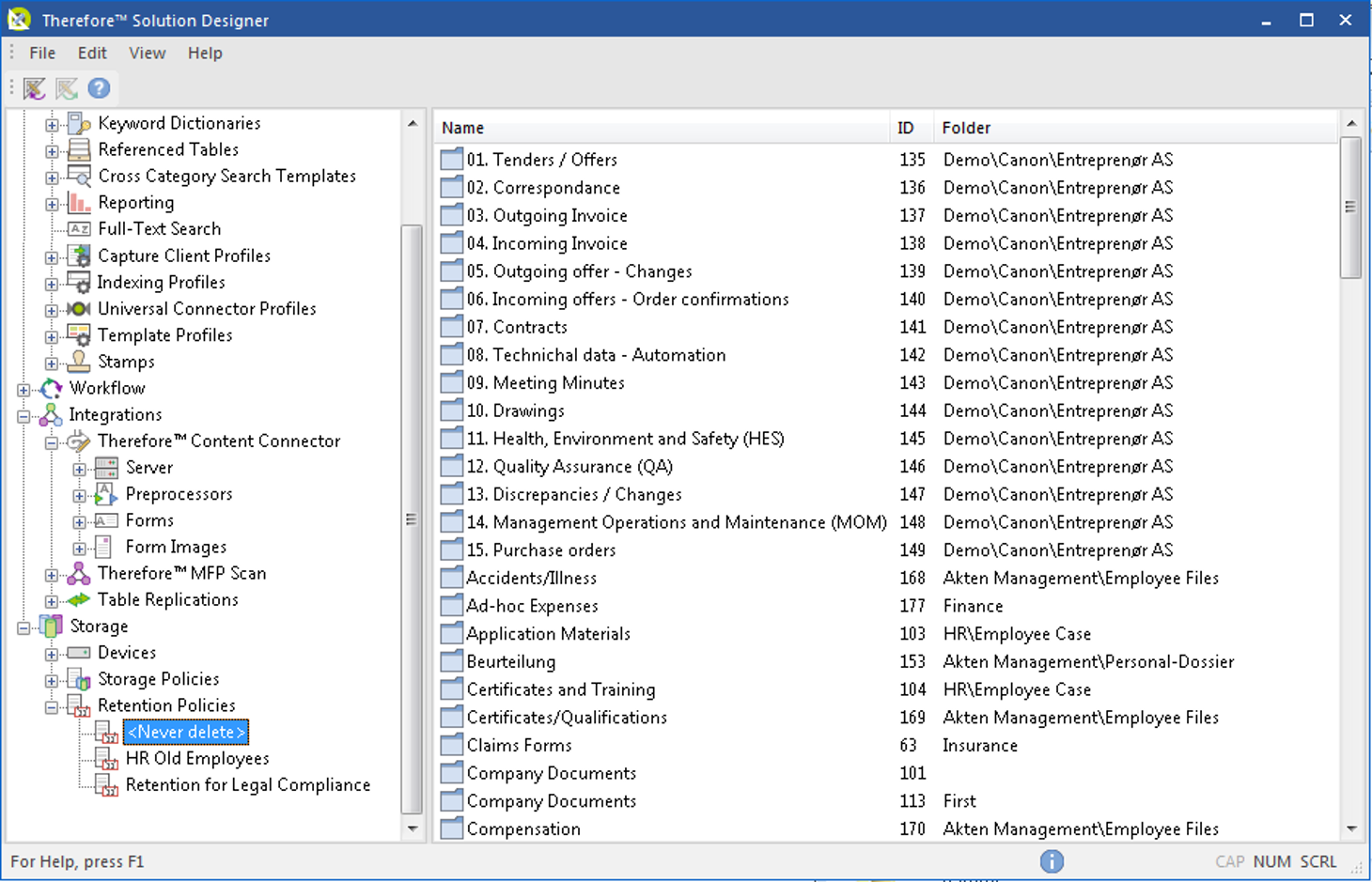
Task: Click the Table Replications icon
Action: pos(79,599)
